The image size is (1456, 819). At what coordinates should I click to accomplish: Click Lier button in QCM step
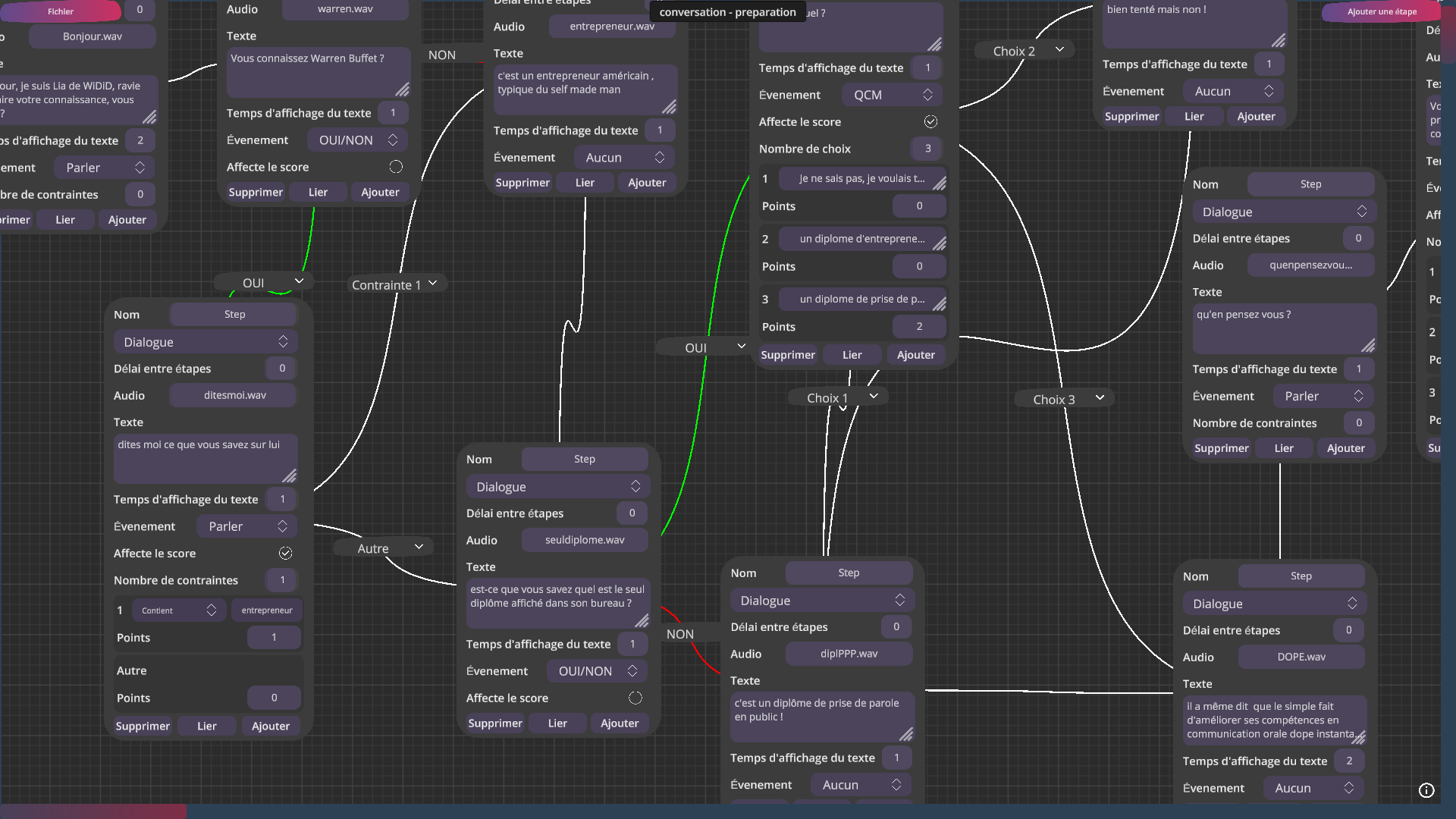852,355
